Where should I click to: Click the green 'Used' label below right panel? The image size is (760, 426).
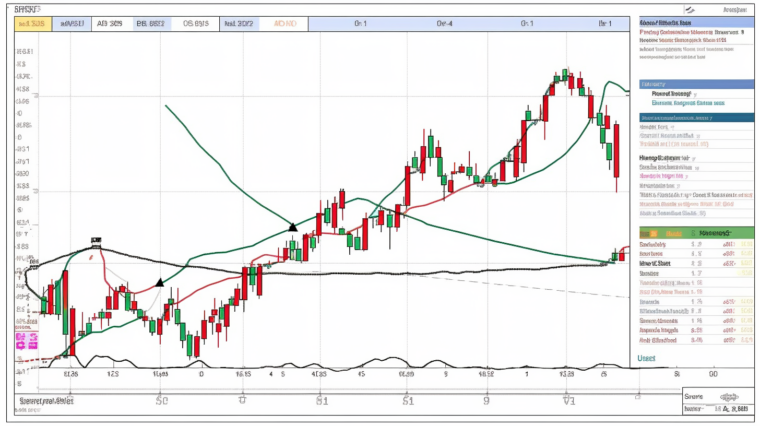pos(647,357)
